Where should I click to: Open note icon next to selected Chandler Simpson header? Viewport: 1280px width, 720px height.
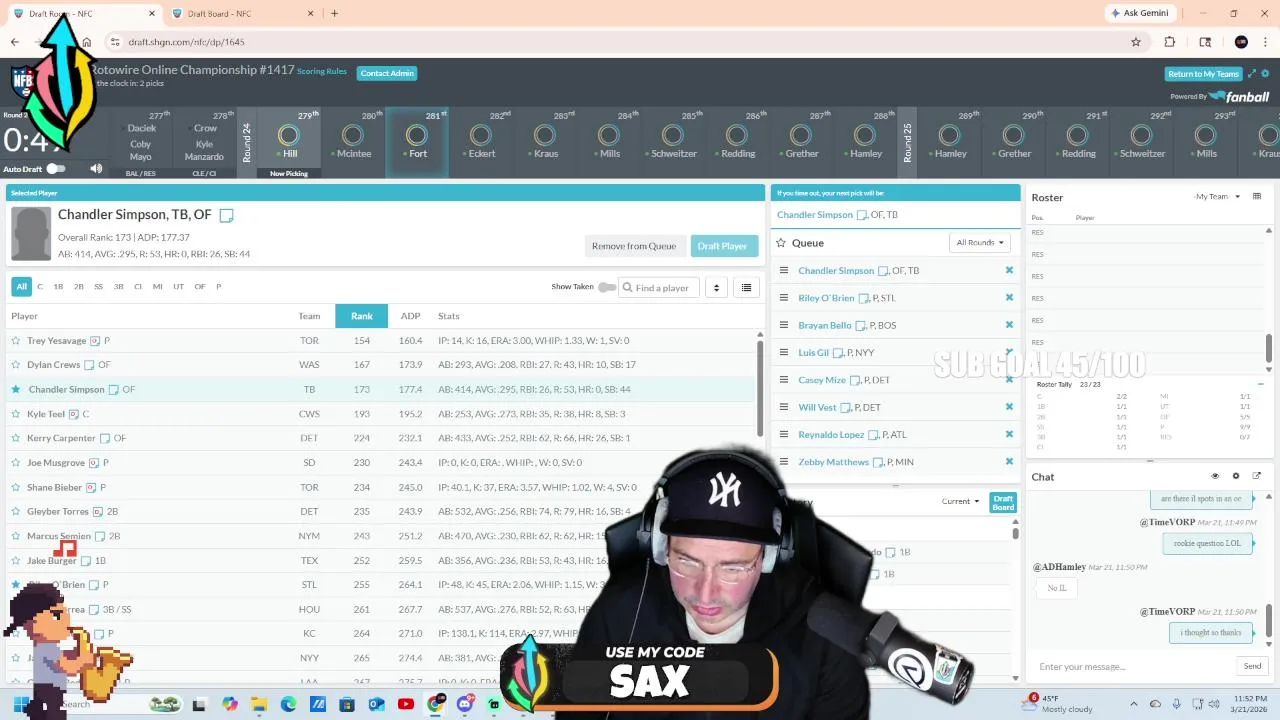[227, 215]
